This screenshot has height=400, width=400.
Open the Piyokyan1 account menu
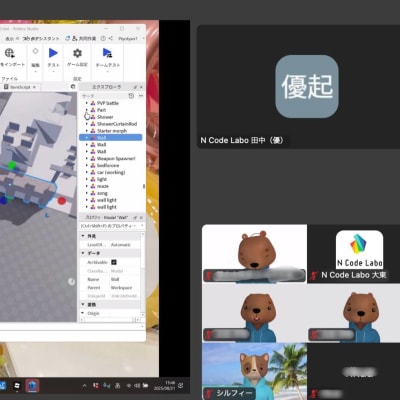click(x=128, y=39)
